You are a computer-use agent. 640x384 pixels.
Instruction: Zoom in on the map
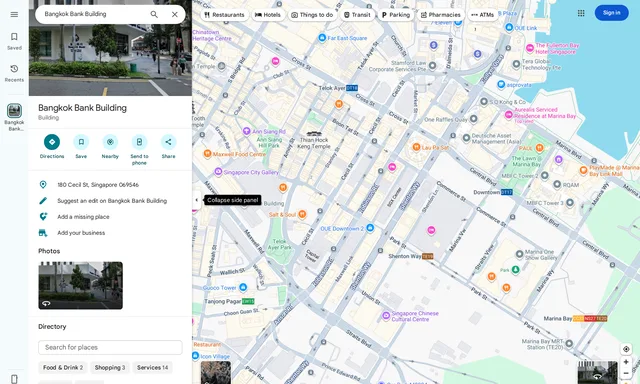pyautogui.click(x=626, y=362)
